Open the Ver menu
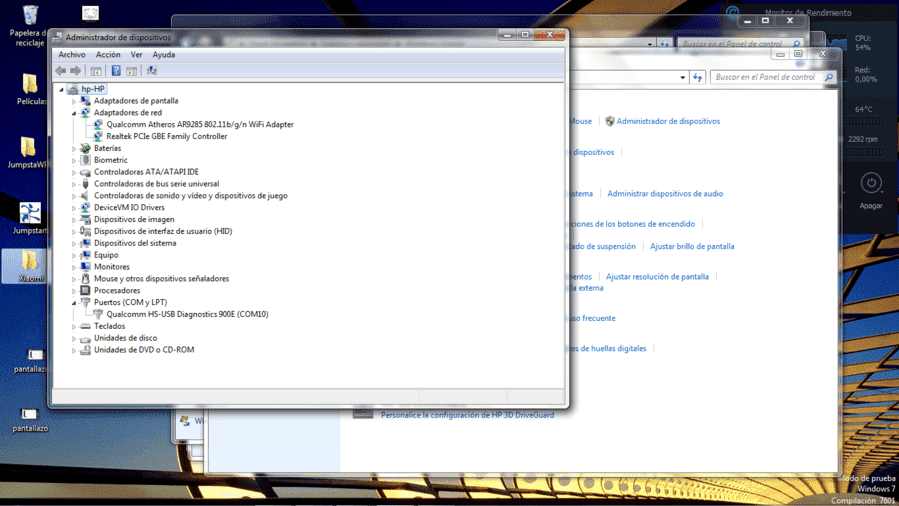The width and height of the screenshot is (899, 506). point(136,55)
